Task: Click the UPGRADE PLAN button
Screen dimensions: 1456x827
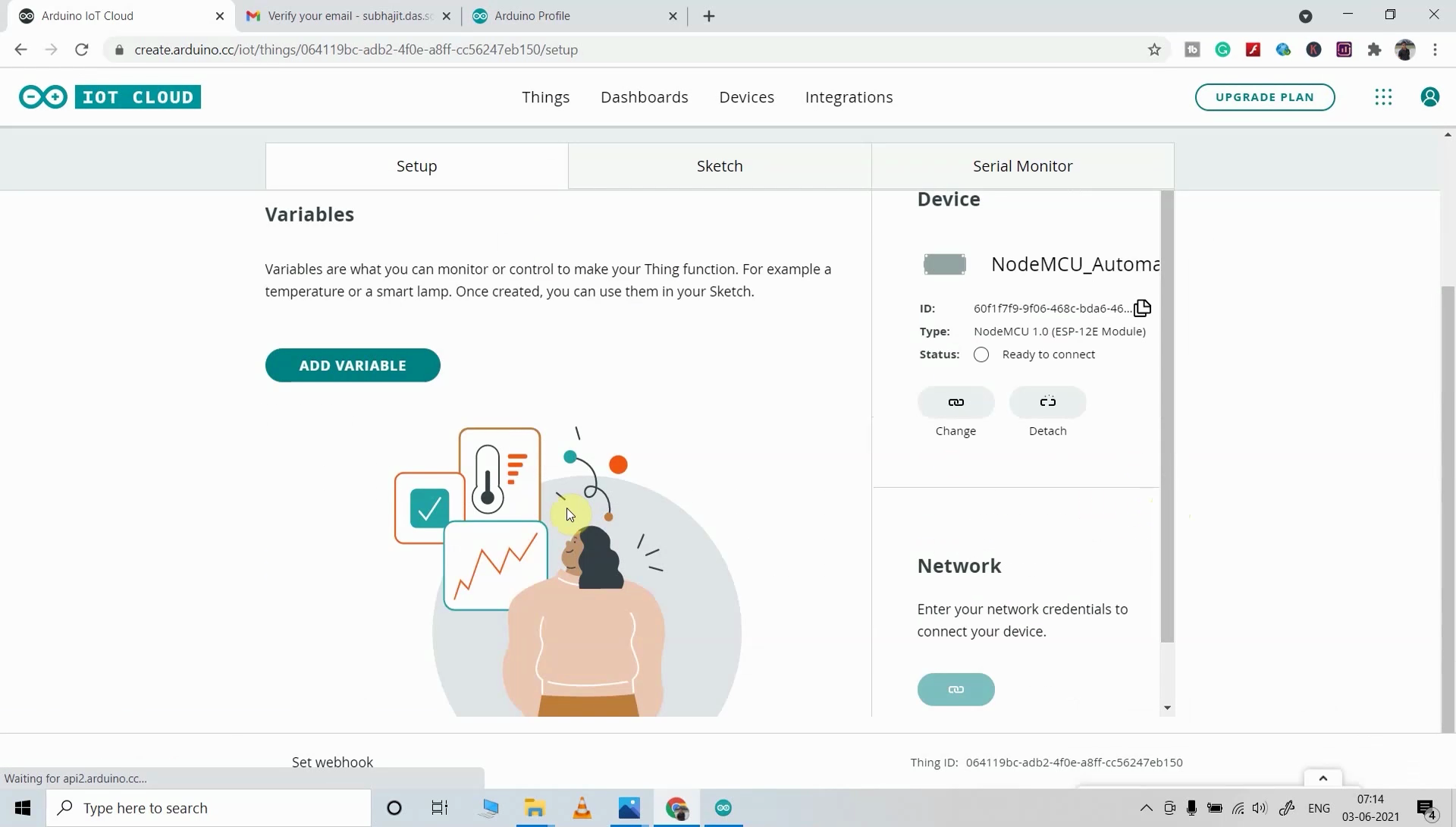Action: point(1264,97)
